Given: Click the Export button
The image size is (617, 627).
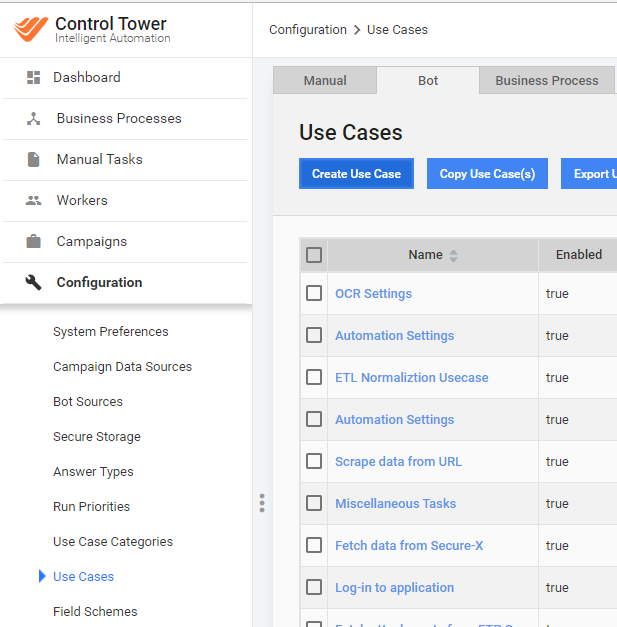Looking at the screenshot, I should click(589, 174).
